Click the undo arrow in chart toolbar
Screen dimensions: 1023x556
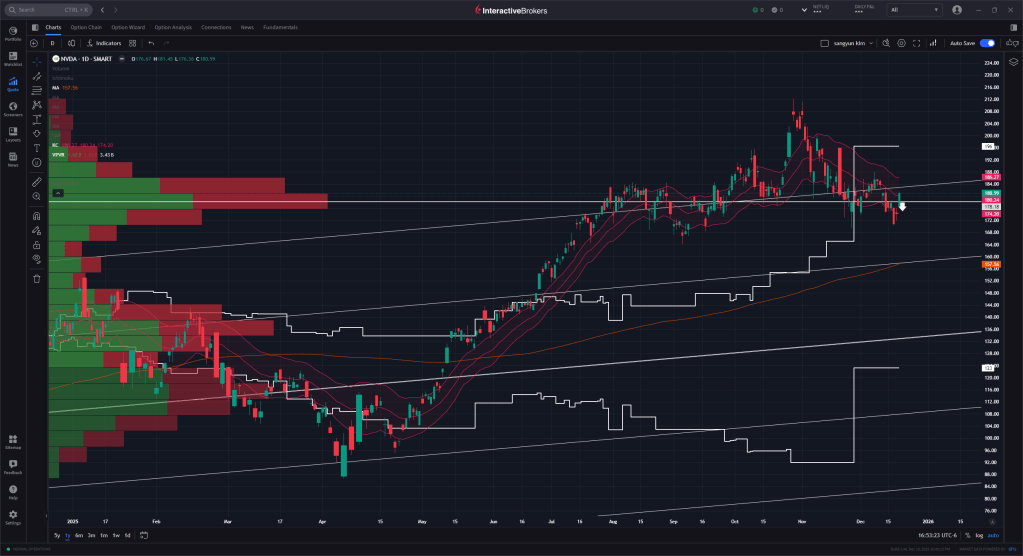point(150,44)
